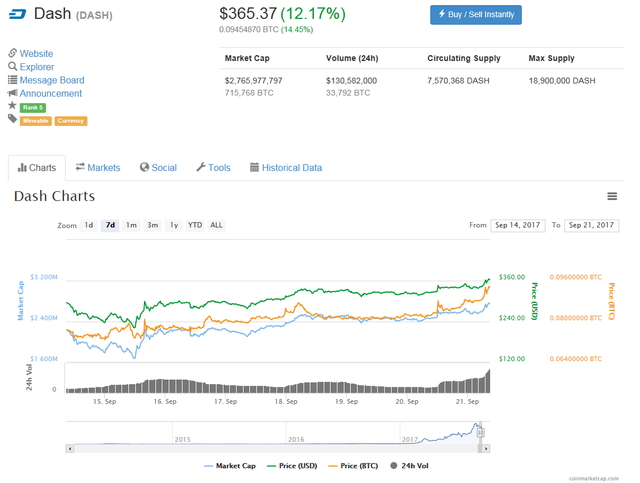Click the tag icon beside Mineable
Screen dimensions: 640x483
point(13,119)
